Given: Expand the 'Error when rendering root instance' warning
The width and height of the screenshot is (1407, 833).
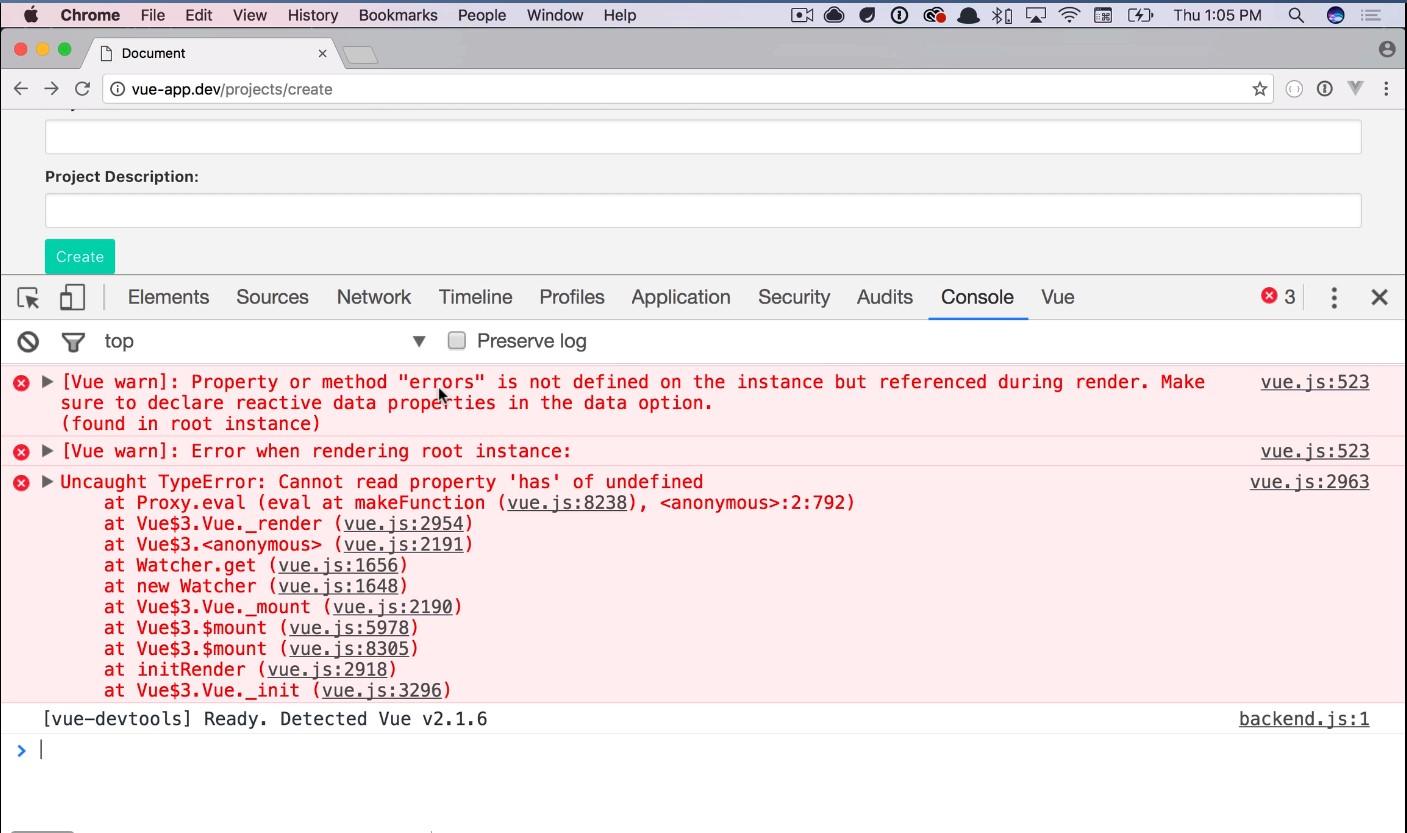Looking at the screenshot, I should point(47,451).
